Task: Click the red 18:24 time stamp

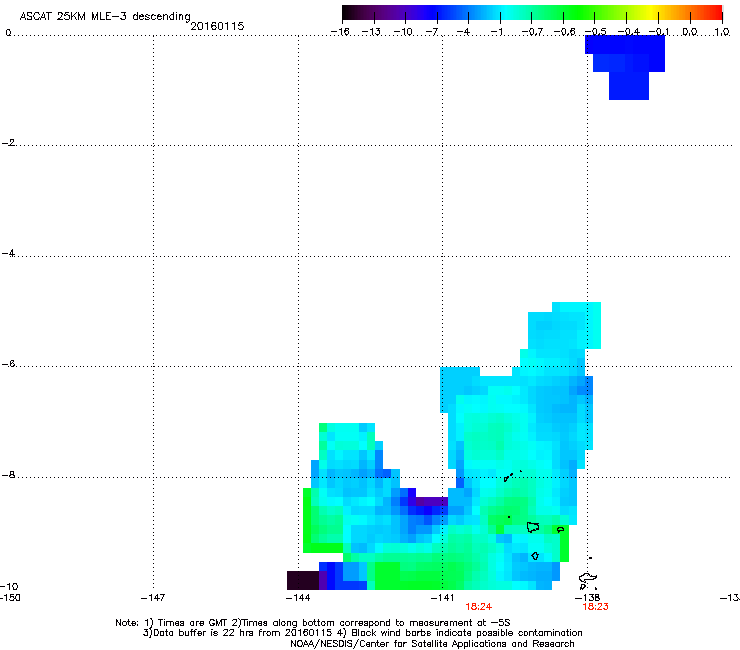Action: point(479,607)
